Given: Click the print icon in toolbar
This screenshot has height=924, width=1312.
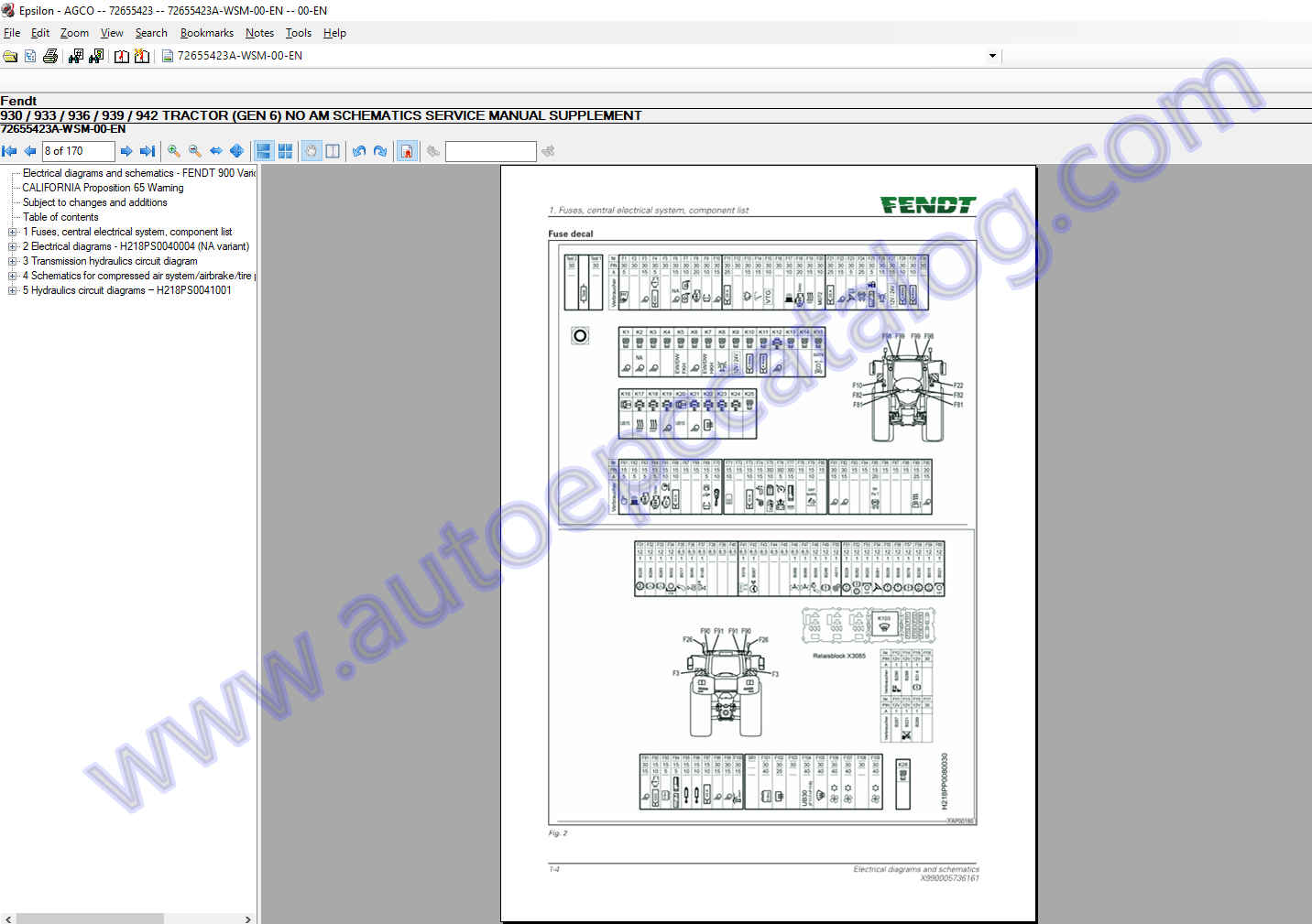Looking at the screenshot, I should tap(50, 56).
